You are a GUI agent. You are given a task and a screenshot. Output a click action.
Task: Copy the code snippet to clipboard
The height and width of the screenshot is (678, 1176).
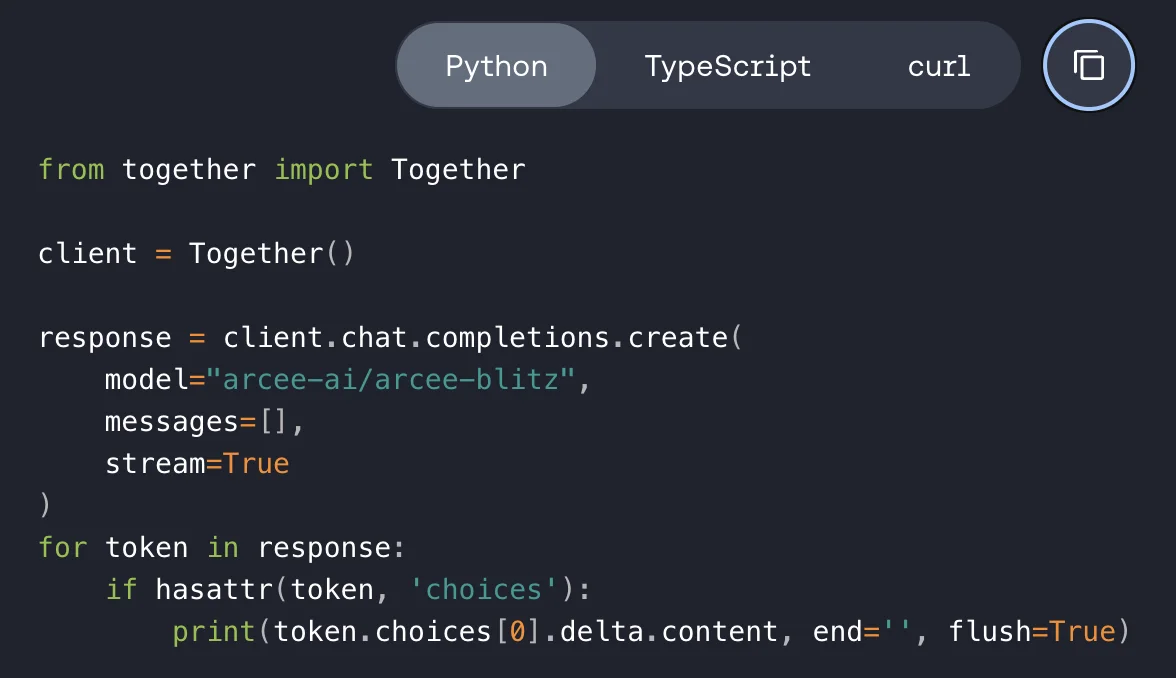pyautogui.click(x=1088, y=65)
